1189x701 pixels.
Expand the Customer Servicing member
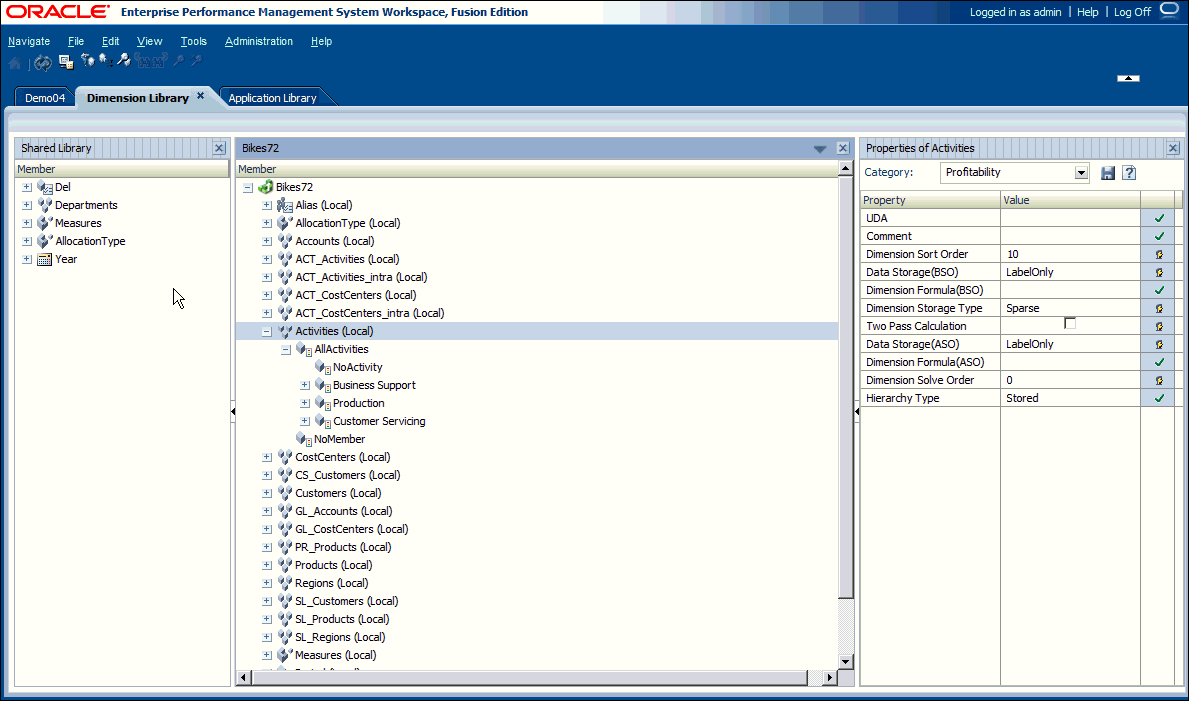[x=305, y=422]
